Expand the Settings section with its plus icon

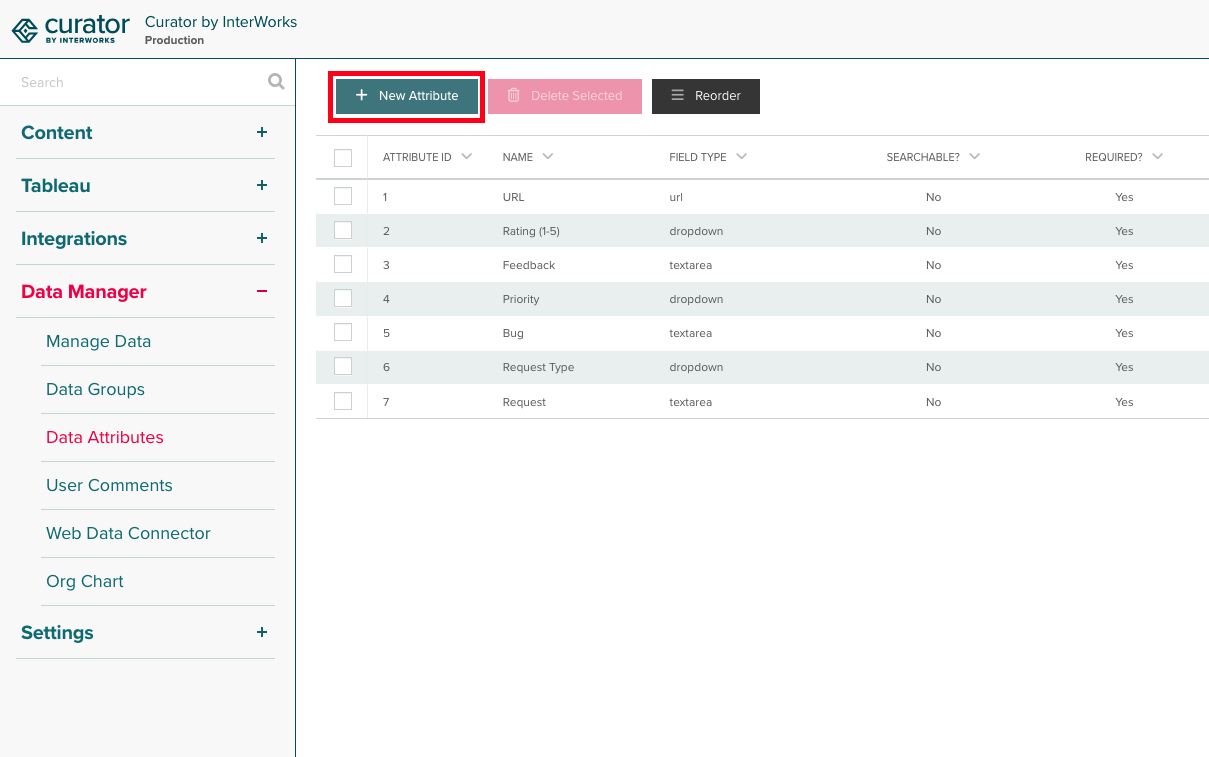tap(262, 632)
